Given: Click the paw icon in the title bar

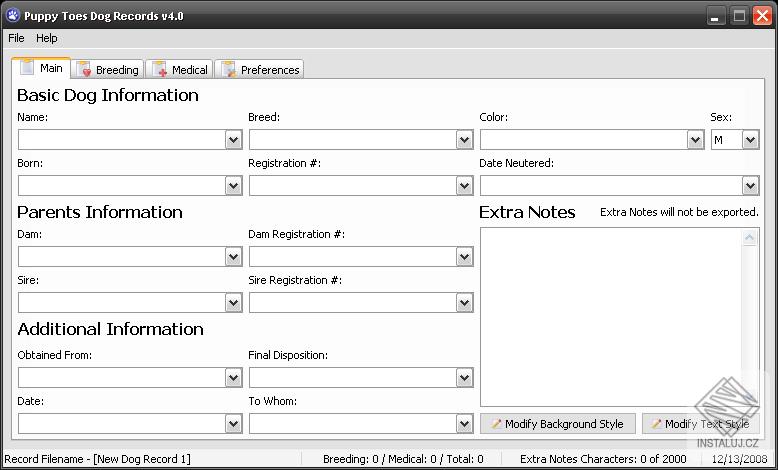Looking at the screenshot, I should click(13, 15).
